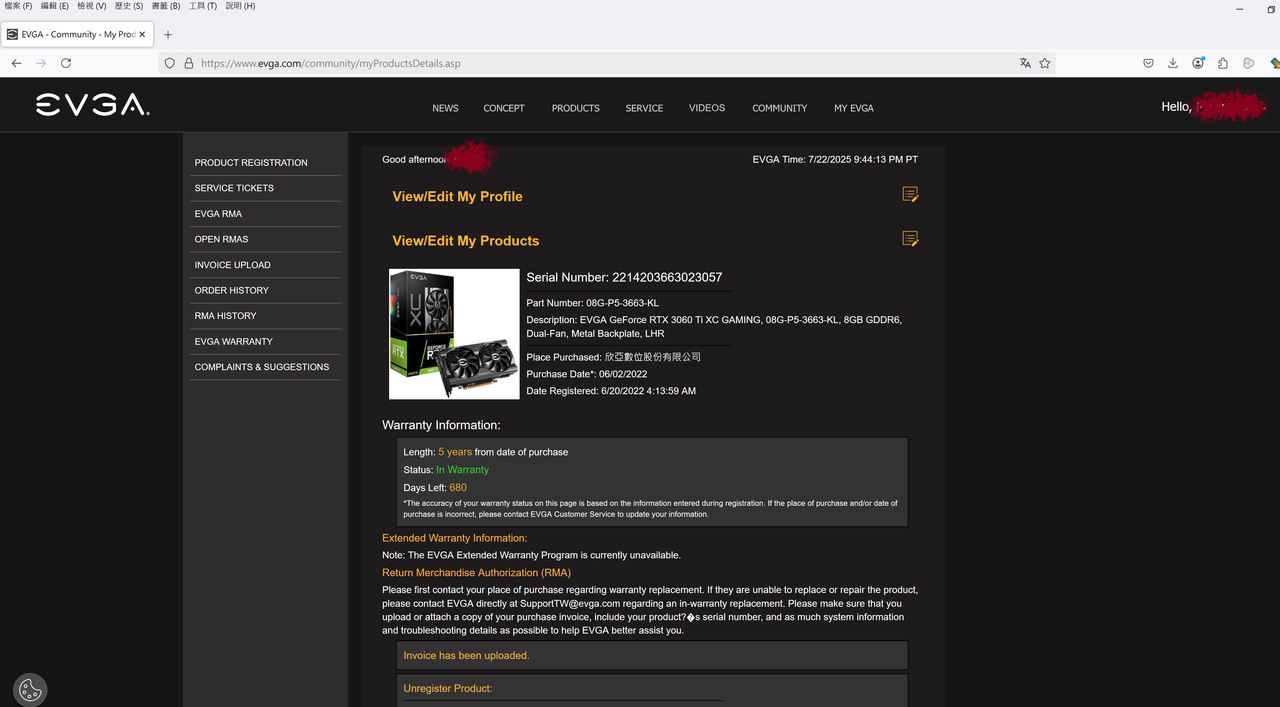Open a new browser tab
Screen dimensions: 1280x707
(168, 34)
